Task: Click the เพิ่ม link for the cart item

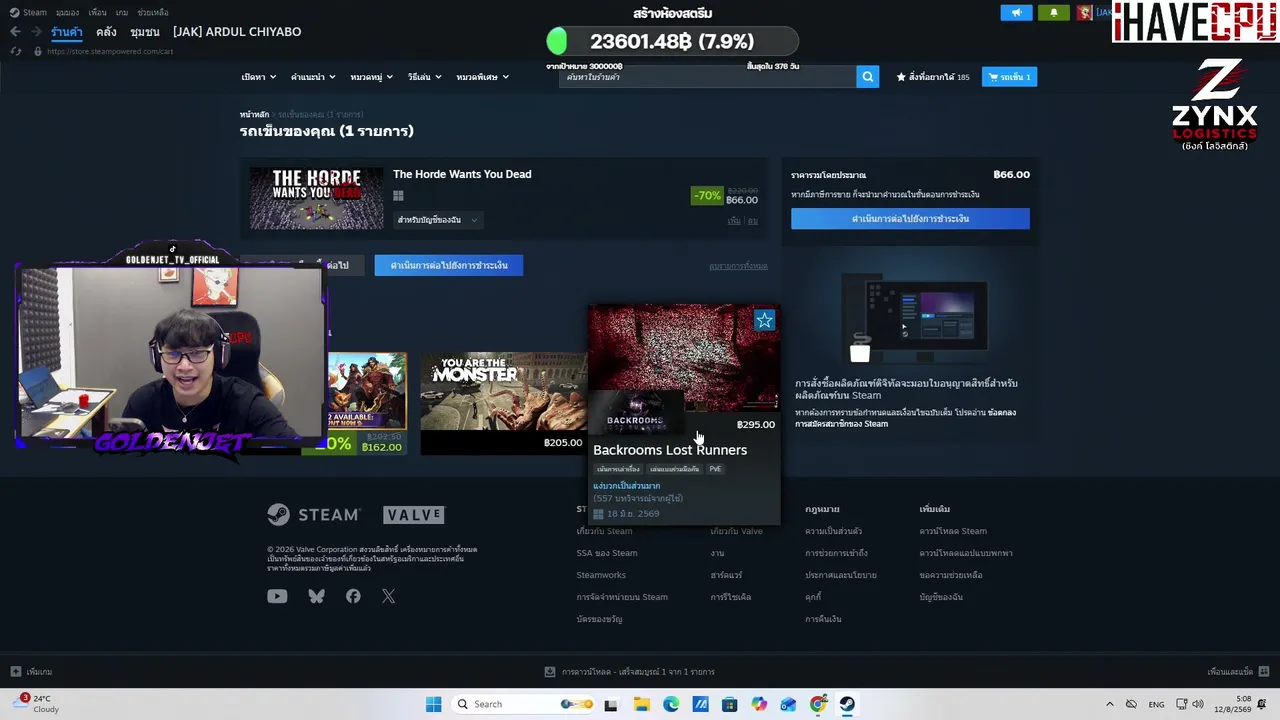Action: tap(734, 221)
